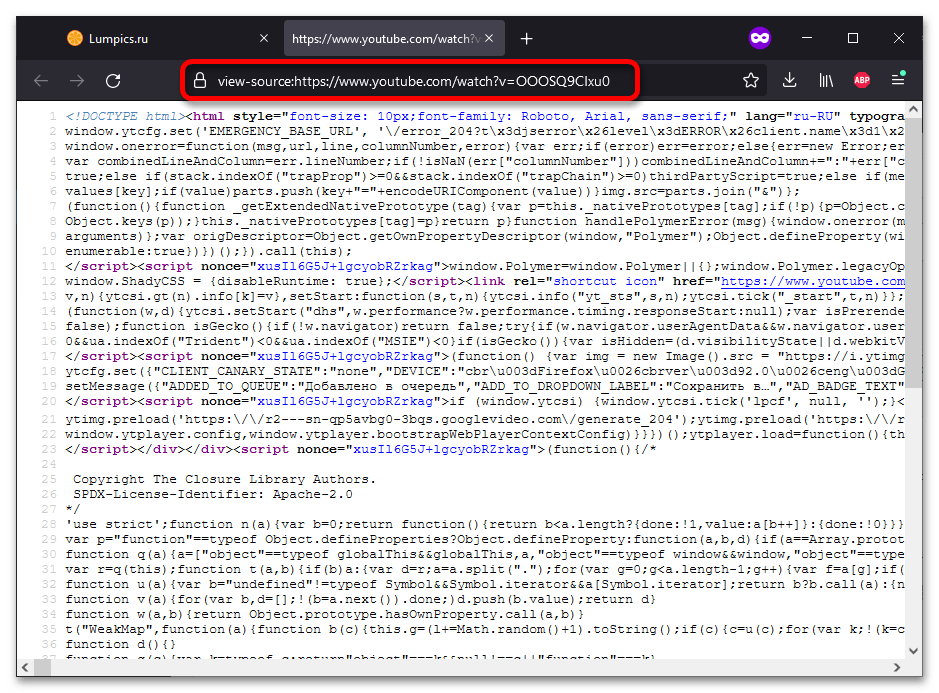Click the horizontal scroll left arrow
This screenshot has height=693, width=939.
click(25, 667)
